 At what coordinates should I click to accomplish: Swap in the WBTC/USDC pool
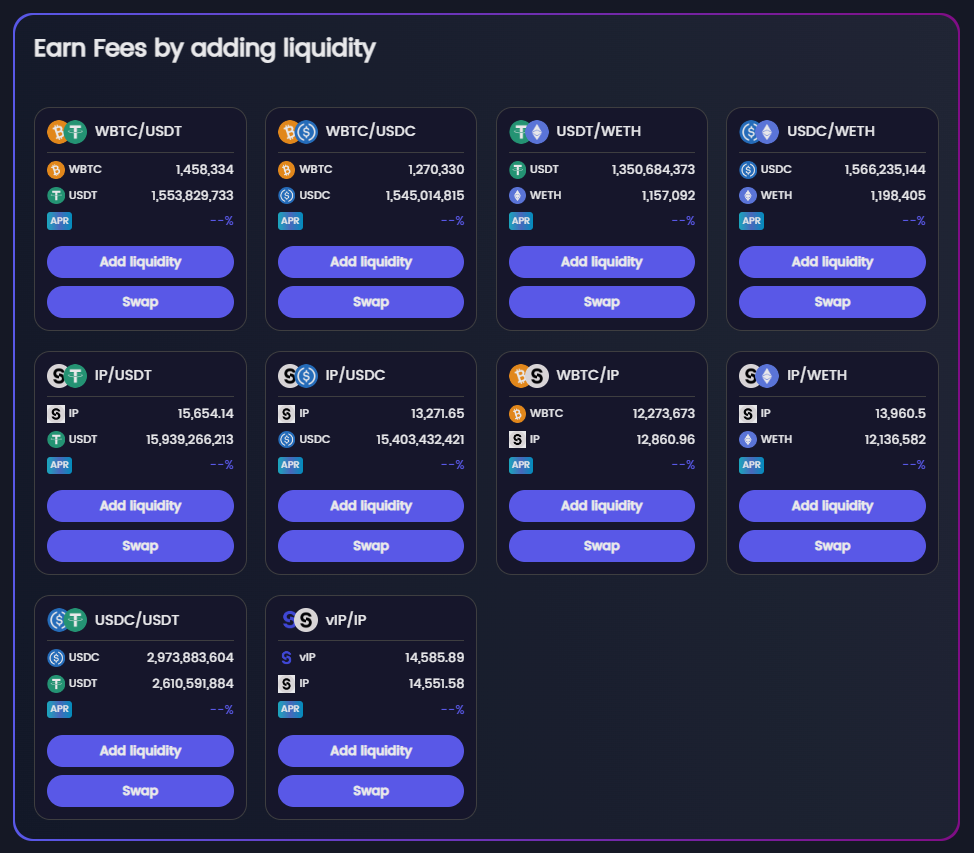coord(371,302)
